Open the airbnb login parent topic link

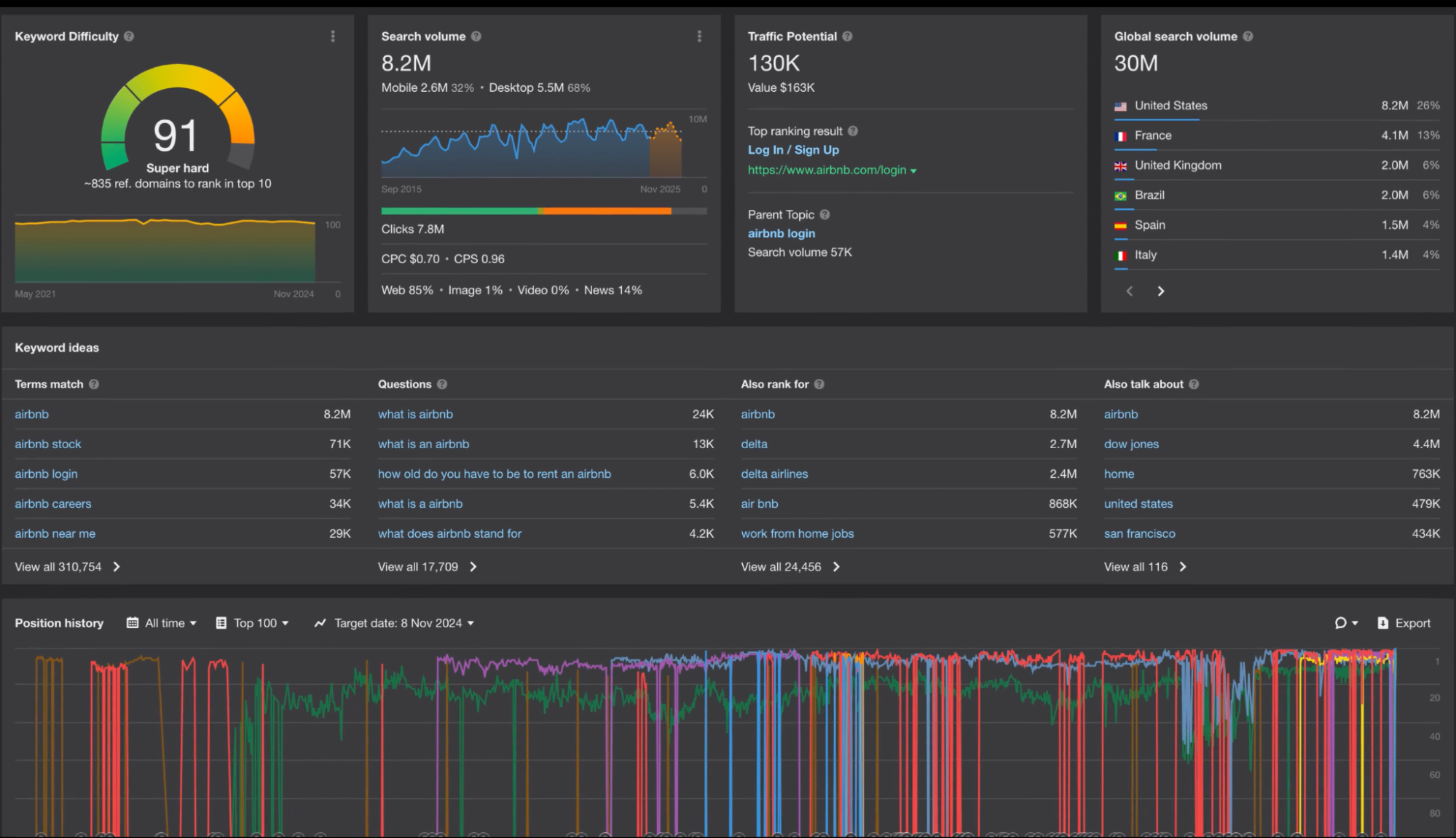point(782,234)
